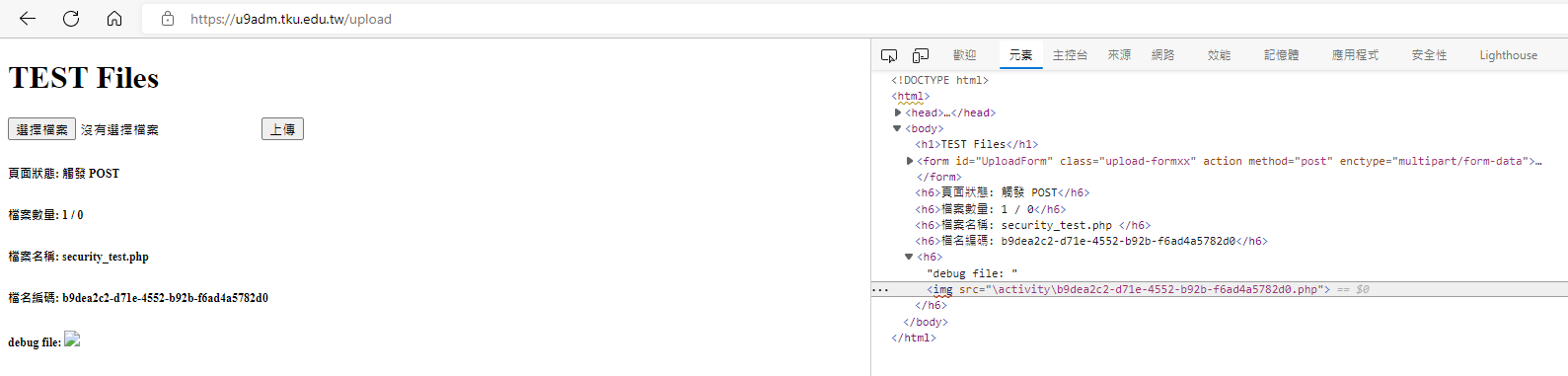Click the broken debug file image
The height and width of the screenshot is (376, 1568).
click(72, 339)
